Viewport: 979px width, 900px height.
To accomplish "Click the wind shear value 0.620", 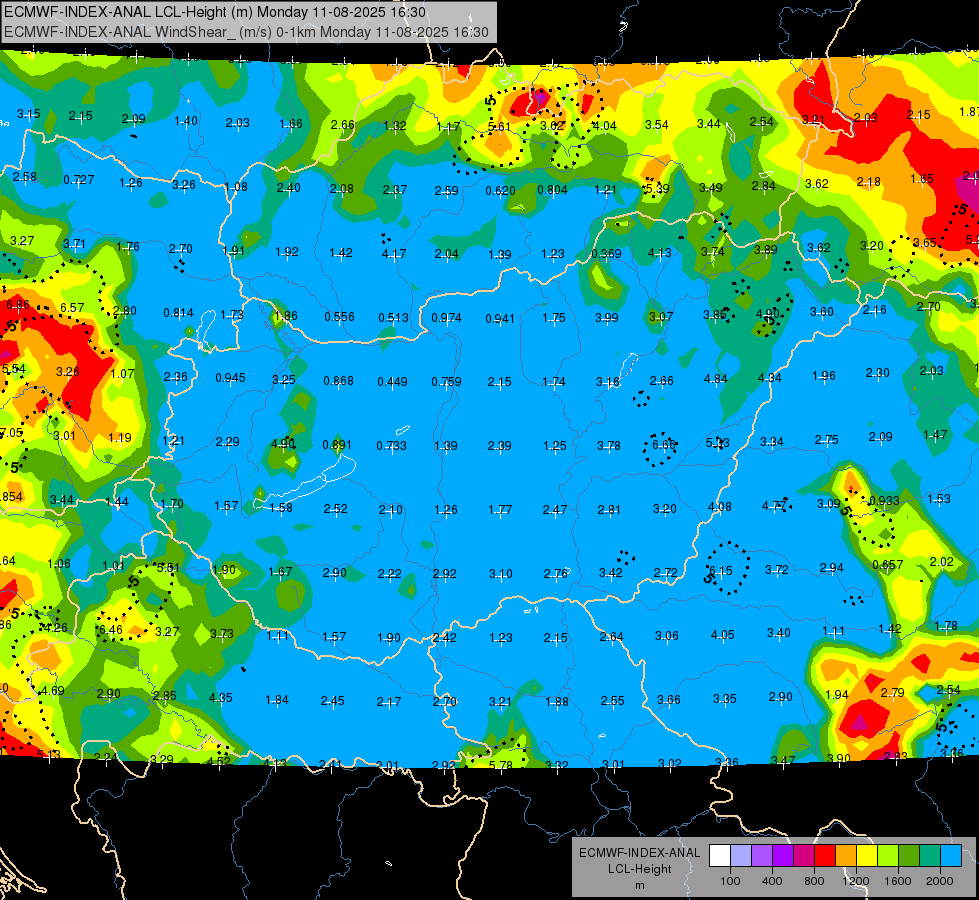I will 500,190.
